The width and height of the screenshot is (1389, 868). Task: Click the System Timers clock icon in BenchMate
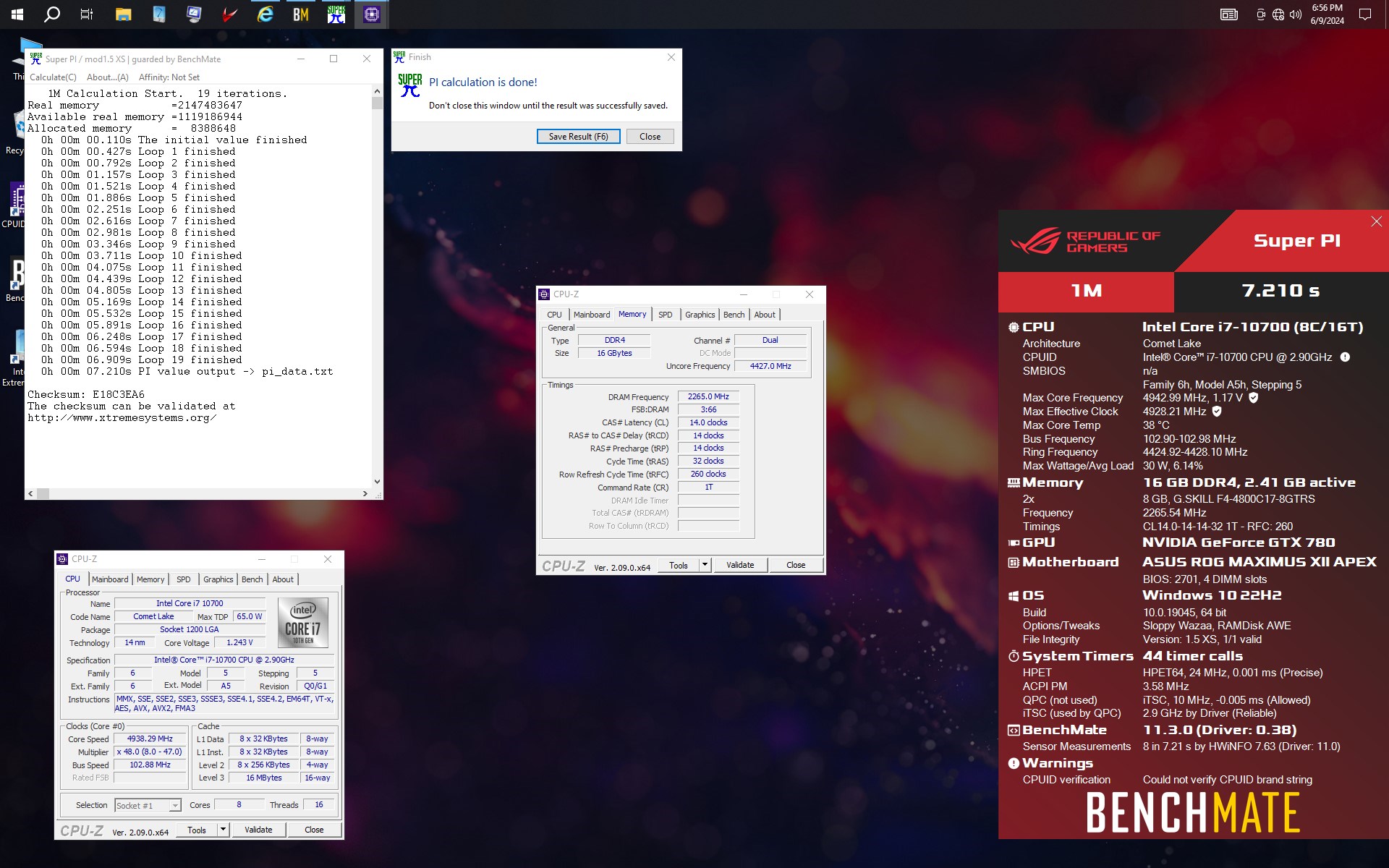[1014, 656]
